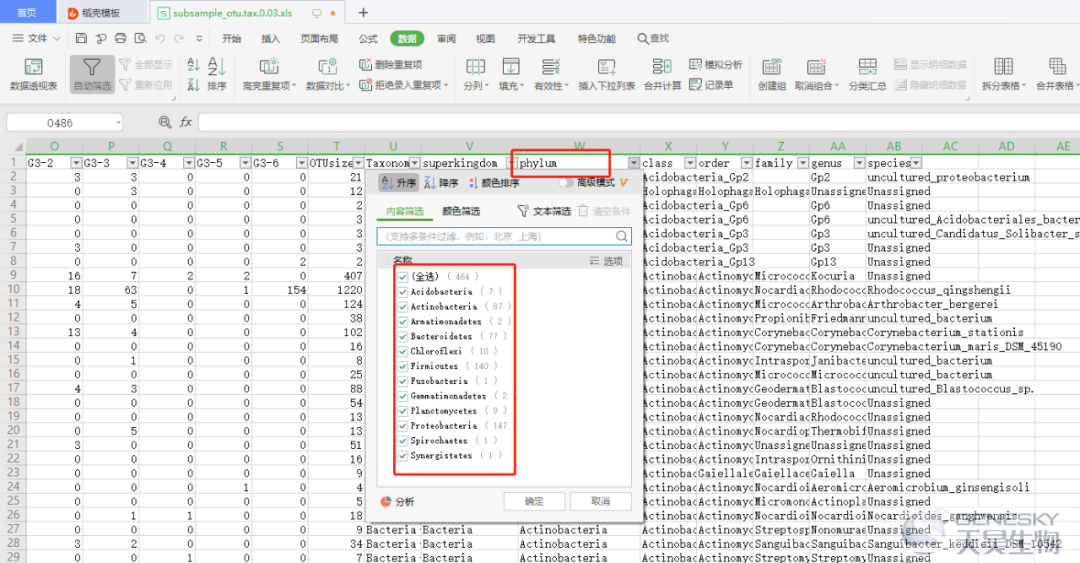The width and height of the screenshot is (1080, 563).
Task: Click the search magnifier in filter search box
Action: point(621,236)
